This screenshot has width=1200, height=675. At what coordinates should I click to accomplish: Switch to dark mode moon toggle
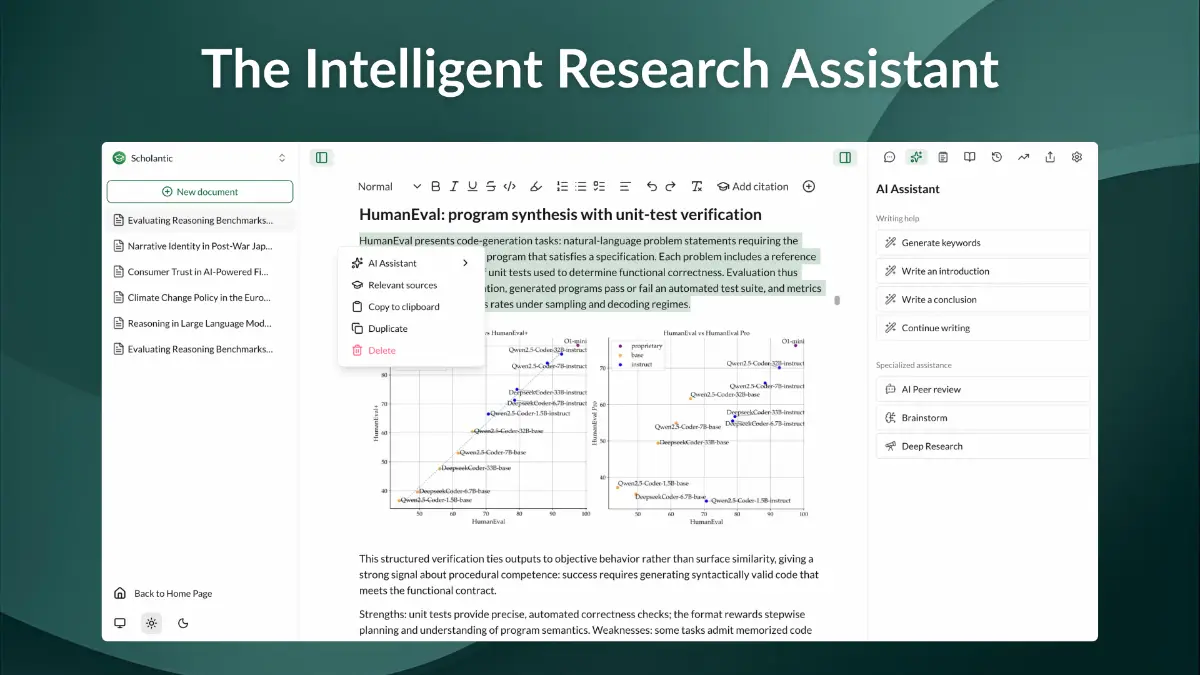(x=183, y=623)
